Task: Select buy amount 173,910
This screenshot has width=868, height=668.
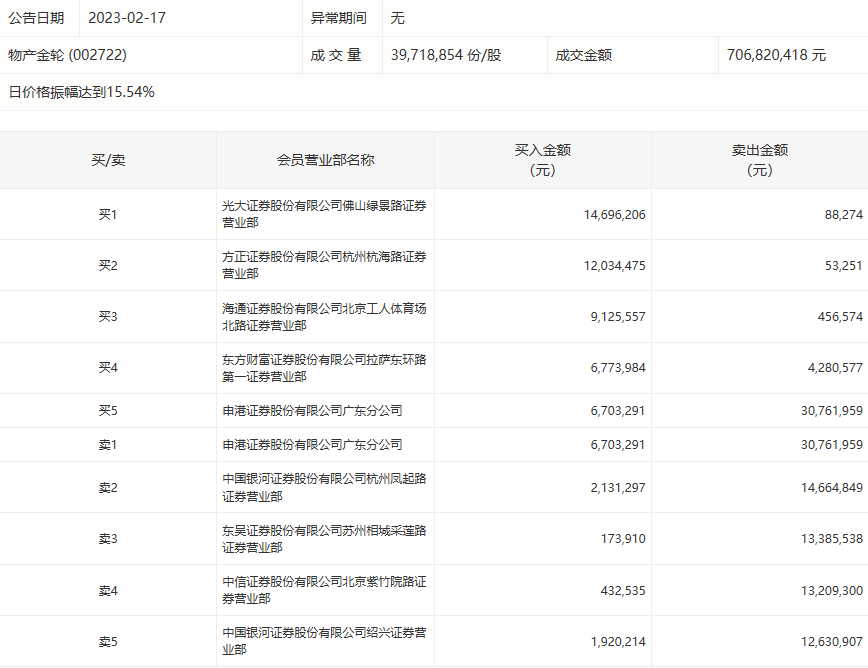Action: 623,538
